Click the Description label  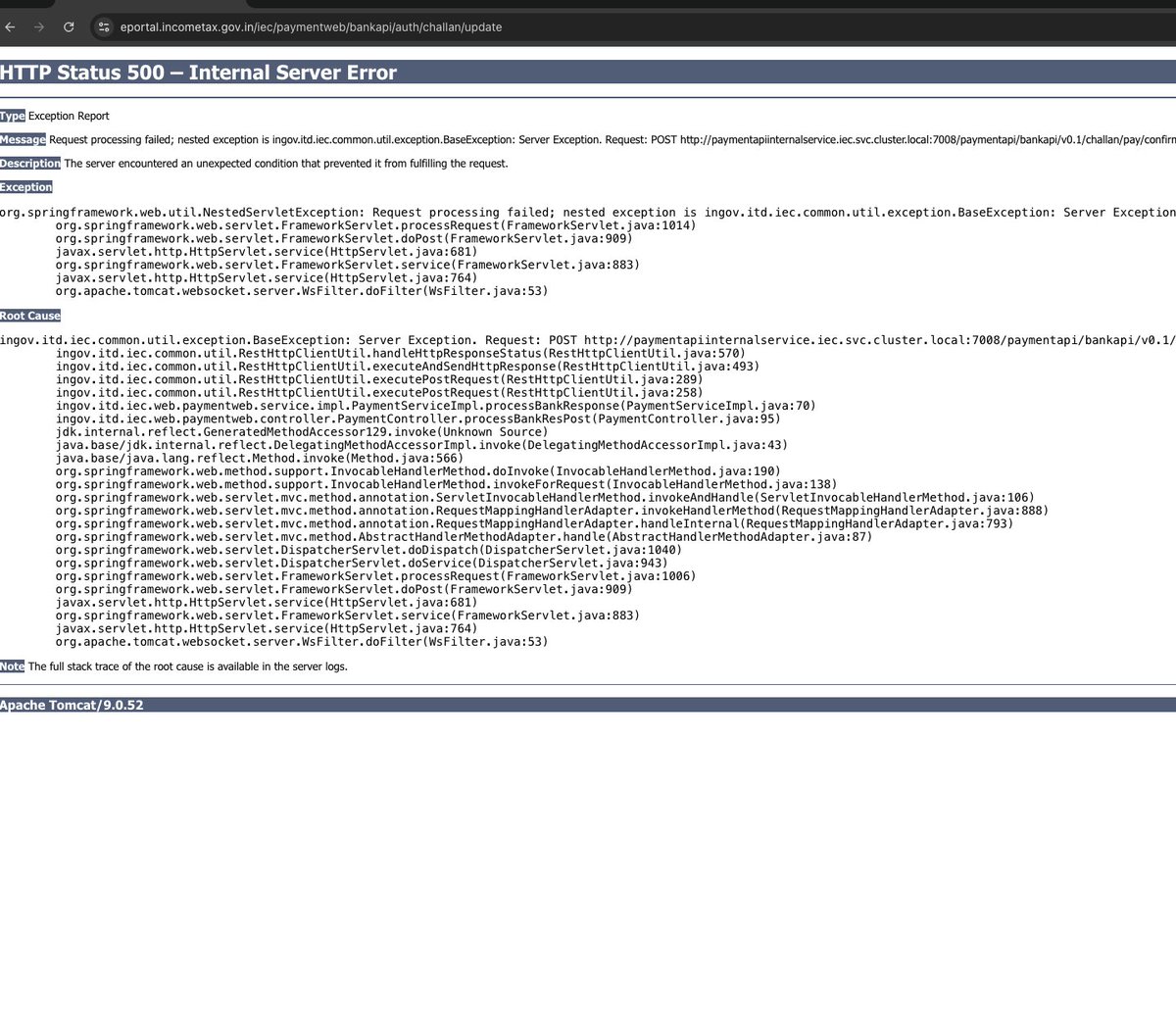click(30, 164)
